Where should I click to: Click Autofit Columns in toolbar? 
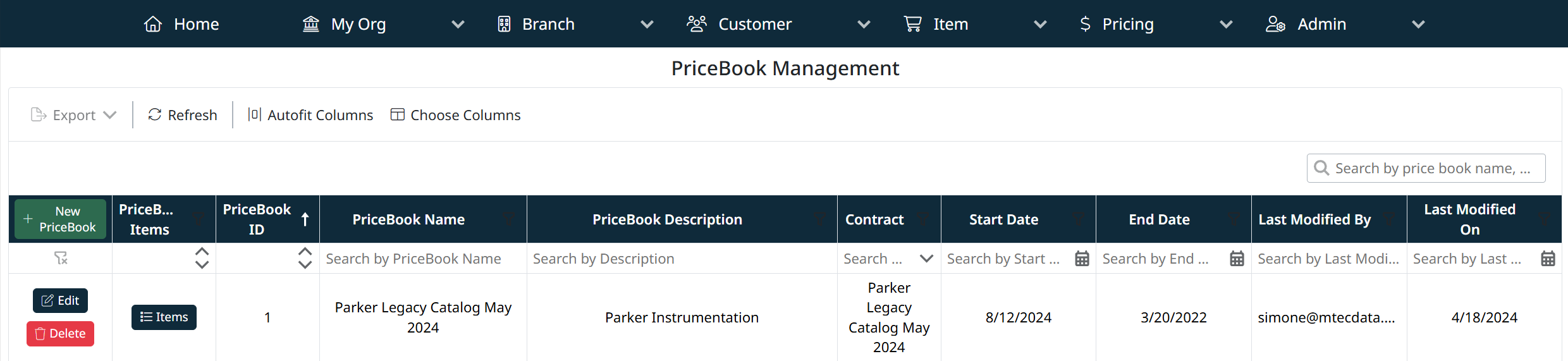(310, 115)
